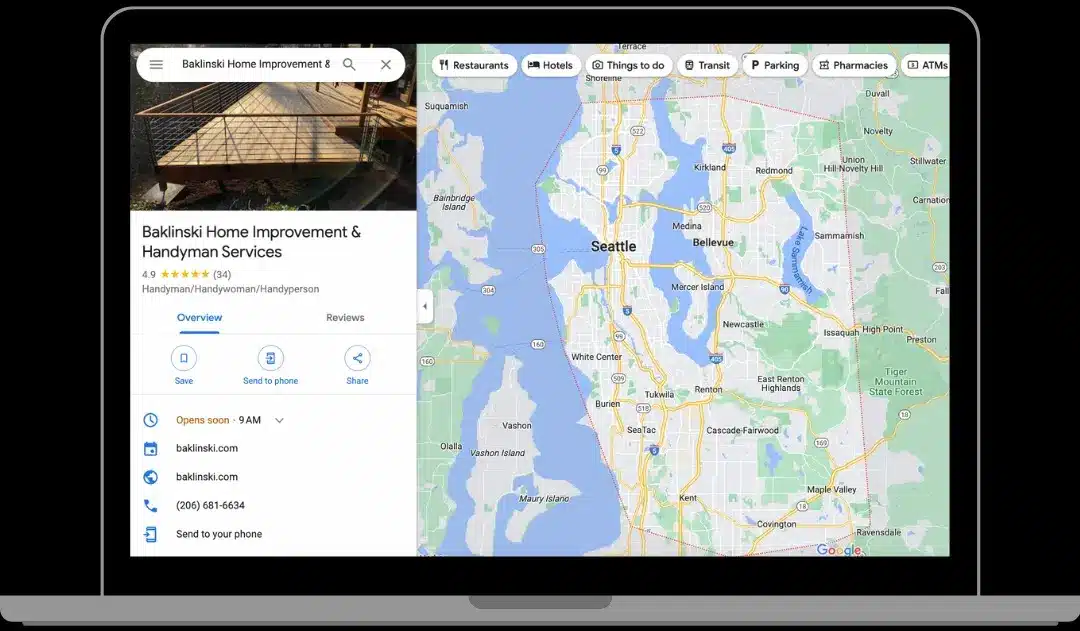Viewport: 1080px width, 631px height.
Task: Click the Tukwila label on map
Action: point(659,395)
